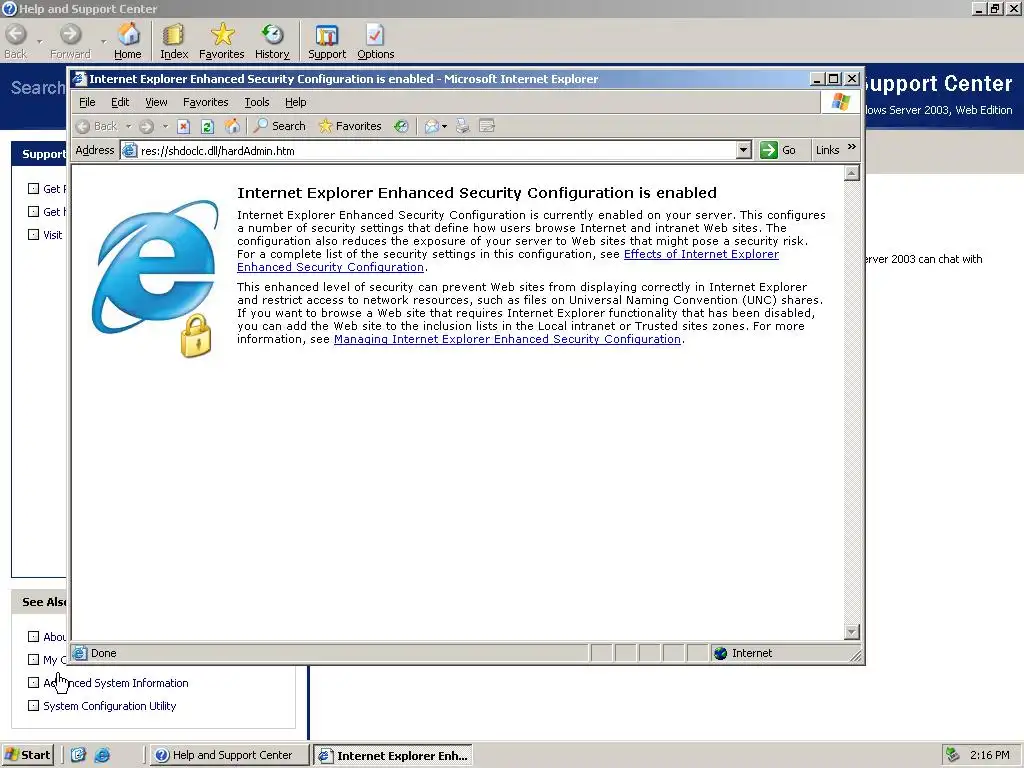Click the system tray network icon
1024x768 pixels.
pyautogui.click(x=953, y=755)
